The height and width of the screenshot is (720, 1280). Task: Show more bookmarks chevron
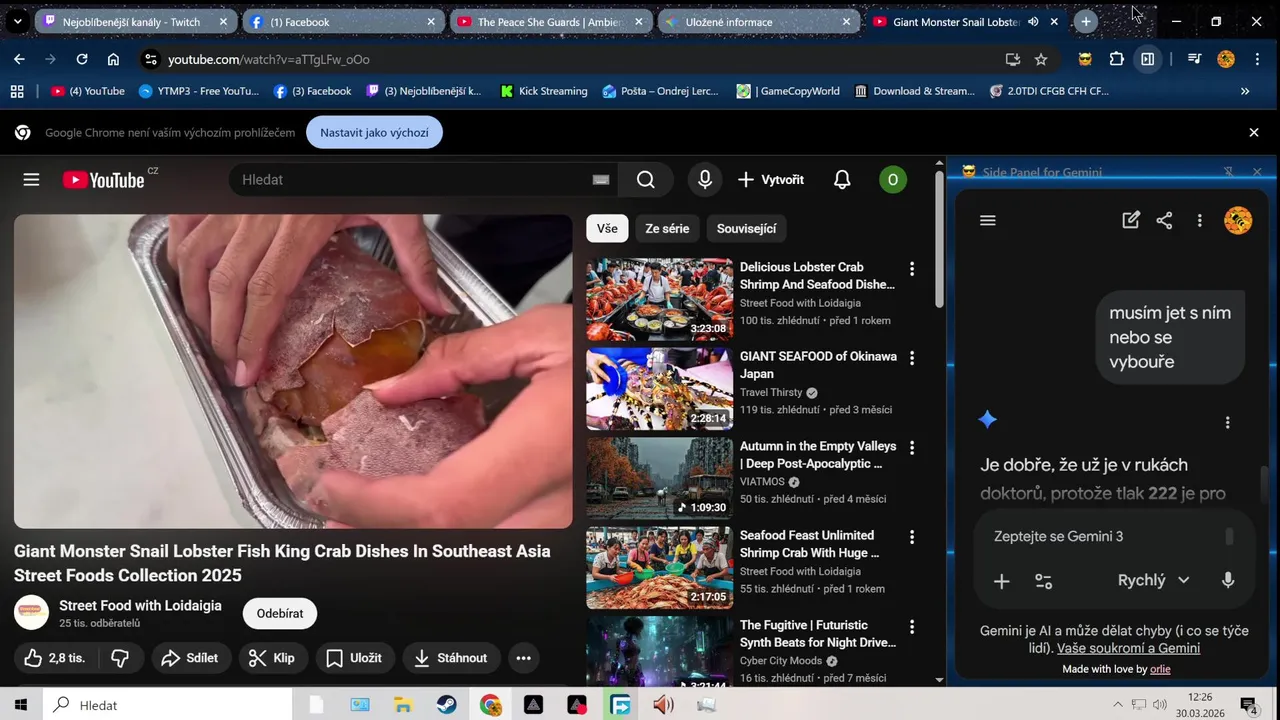pyautogui.click(x=1245, y=91)
